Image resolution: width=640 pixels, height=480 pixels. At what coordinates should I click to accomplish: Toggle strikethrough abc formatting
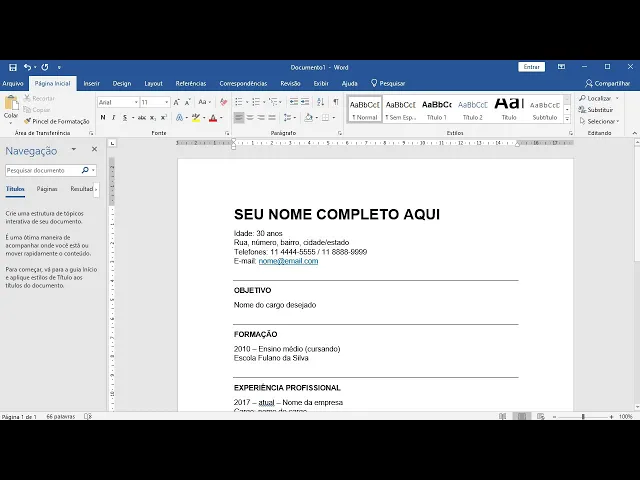(x=142, y=118)
